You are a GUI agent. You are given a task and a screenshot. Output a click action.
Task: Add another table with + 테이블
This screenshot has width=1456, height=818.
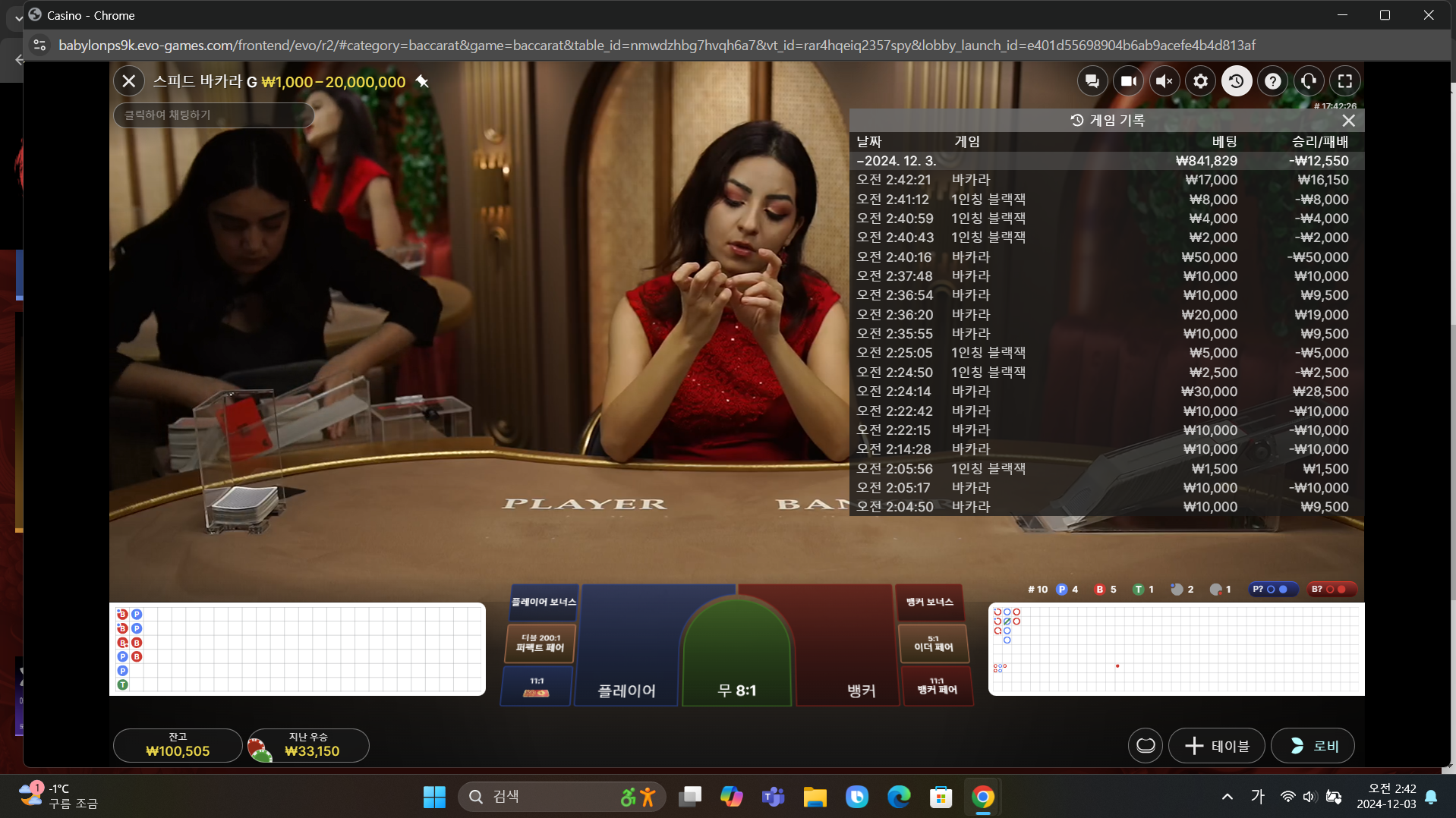1217,746
